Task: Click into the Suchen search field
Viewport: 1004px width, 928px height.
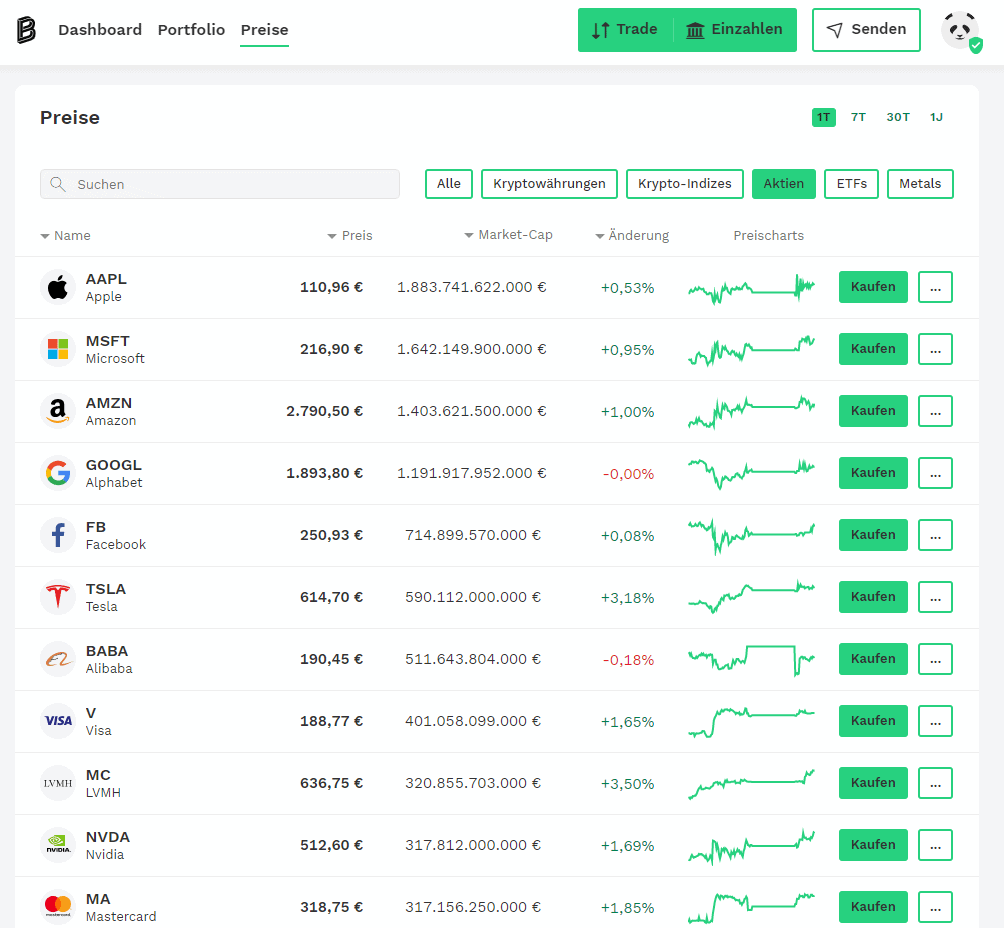Action: click(x=220, y=184)
